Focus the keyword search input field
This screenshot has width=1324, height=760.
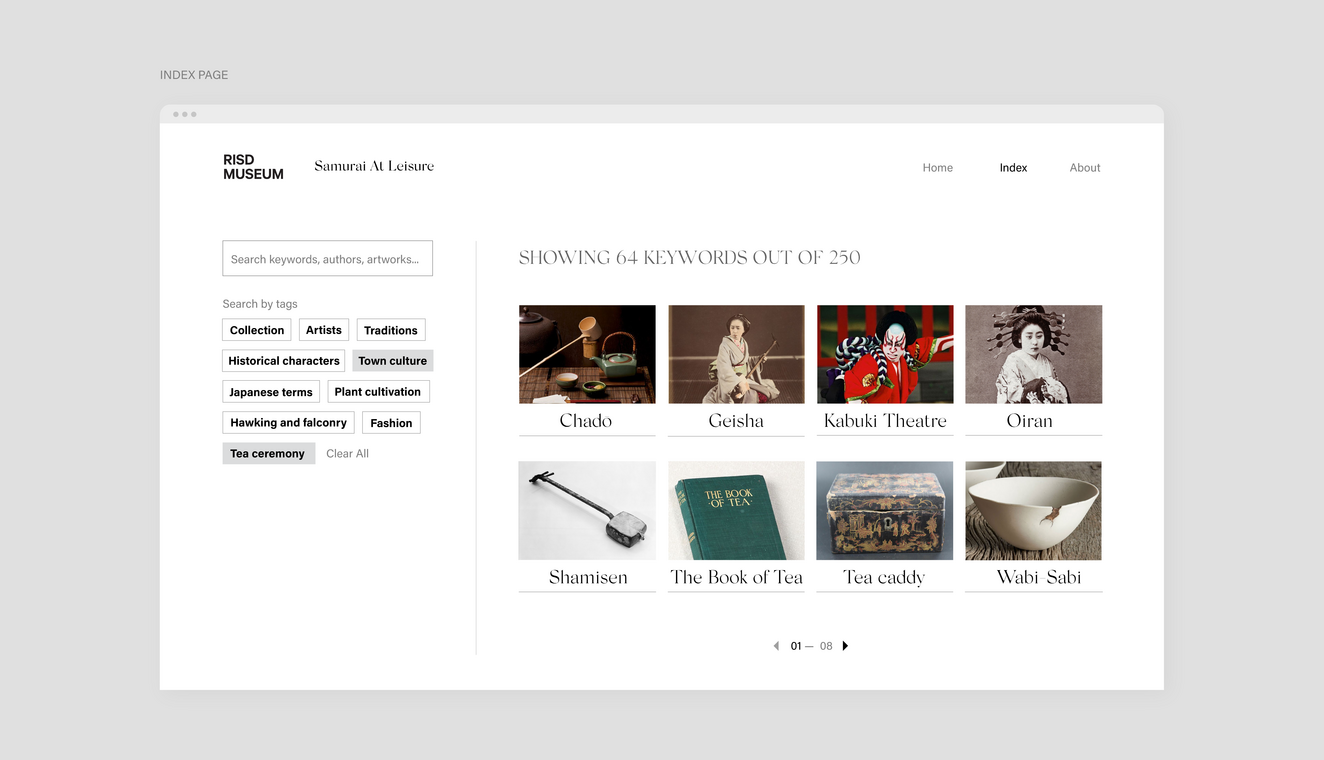327,259
